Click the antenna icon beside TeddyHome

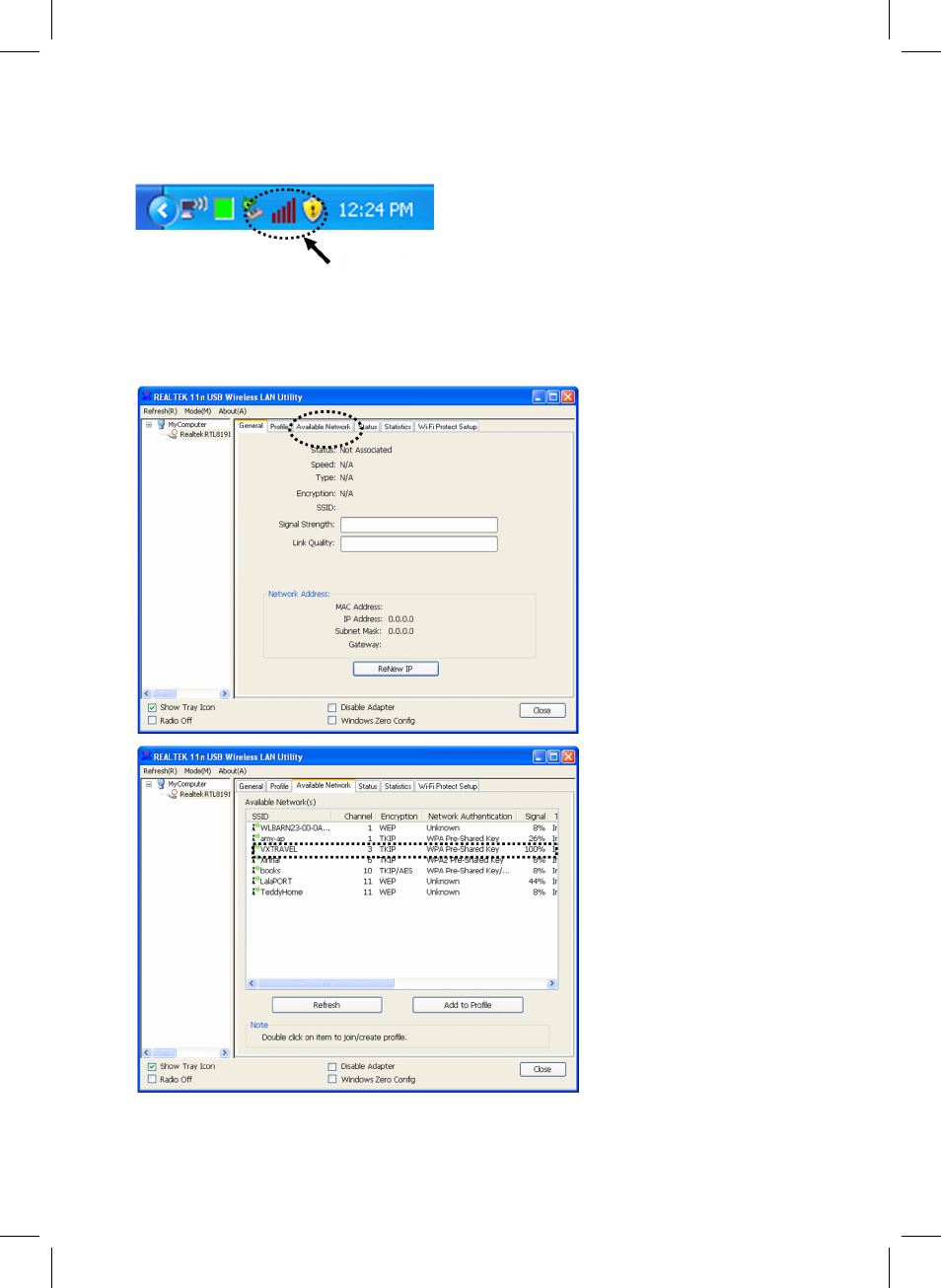click(255, 893)
